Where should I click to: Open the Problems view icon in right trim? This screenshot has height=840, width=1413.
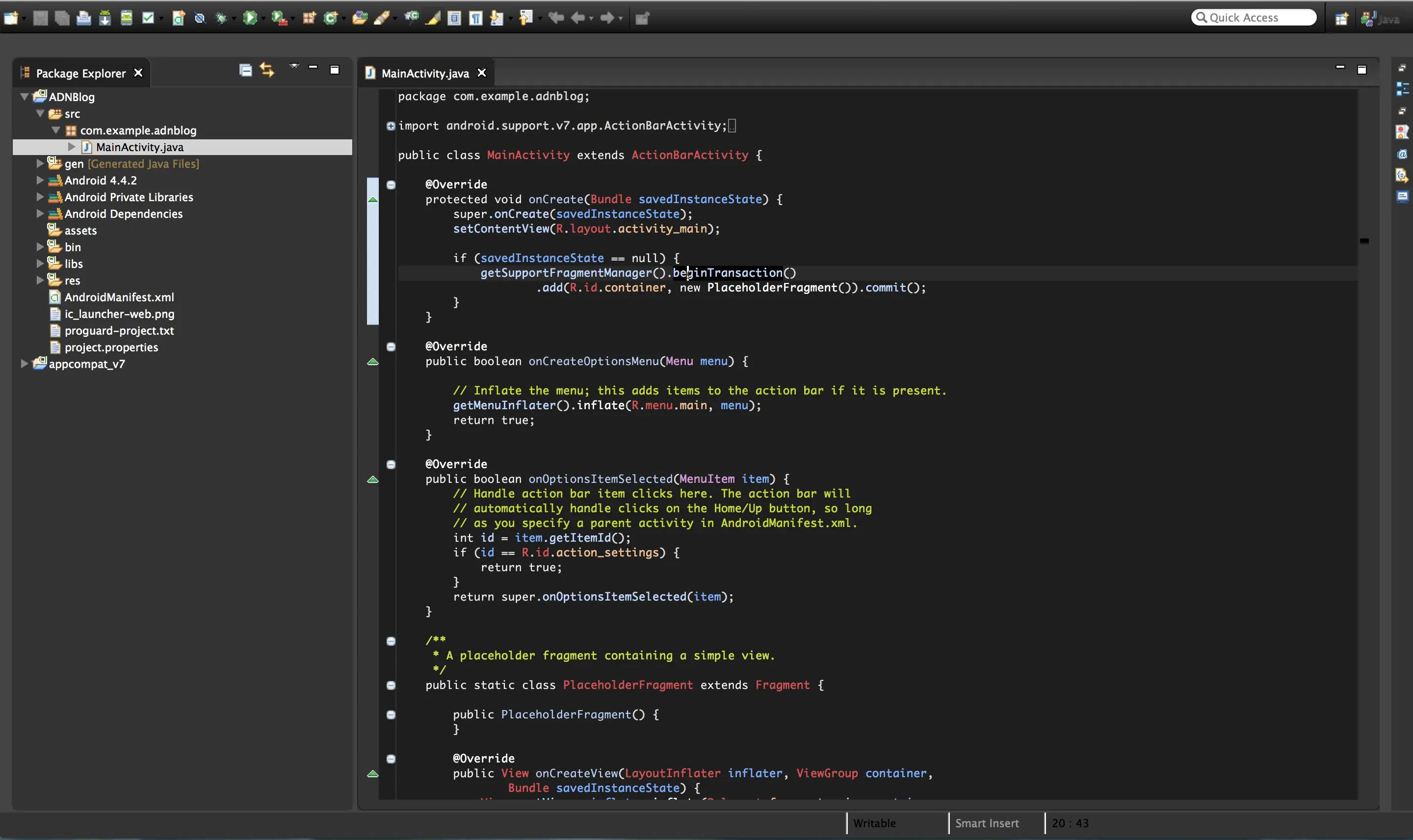(1402, 132)
